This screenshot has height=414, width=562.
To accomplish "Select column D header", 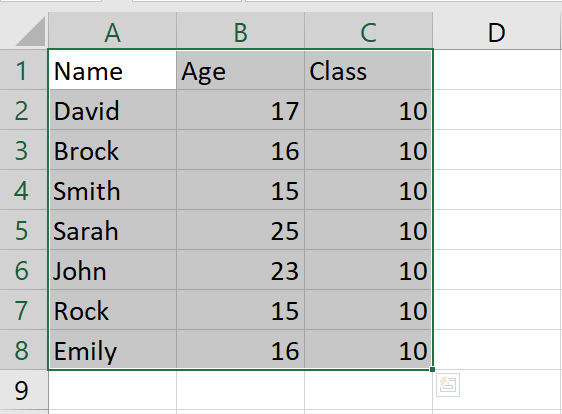I will pos(497,32).
